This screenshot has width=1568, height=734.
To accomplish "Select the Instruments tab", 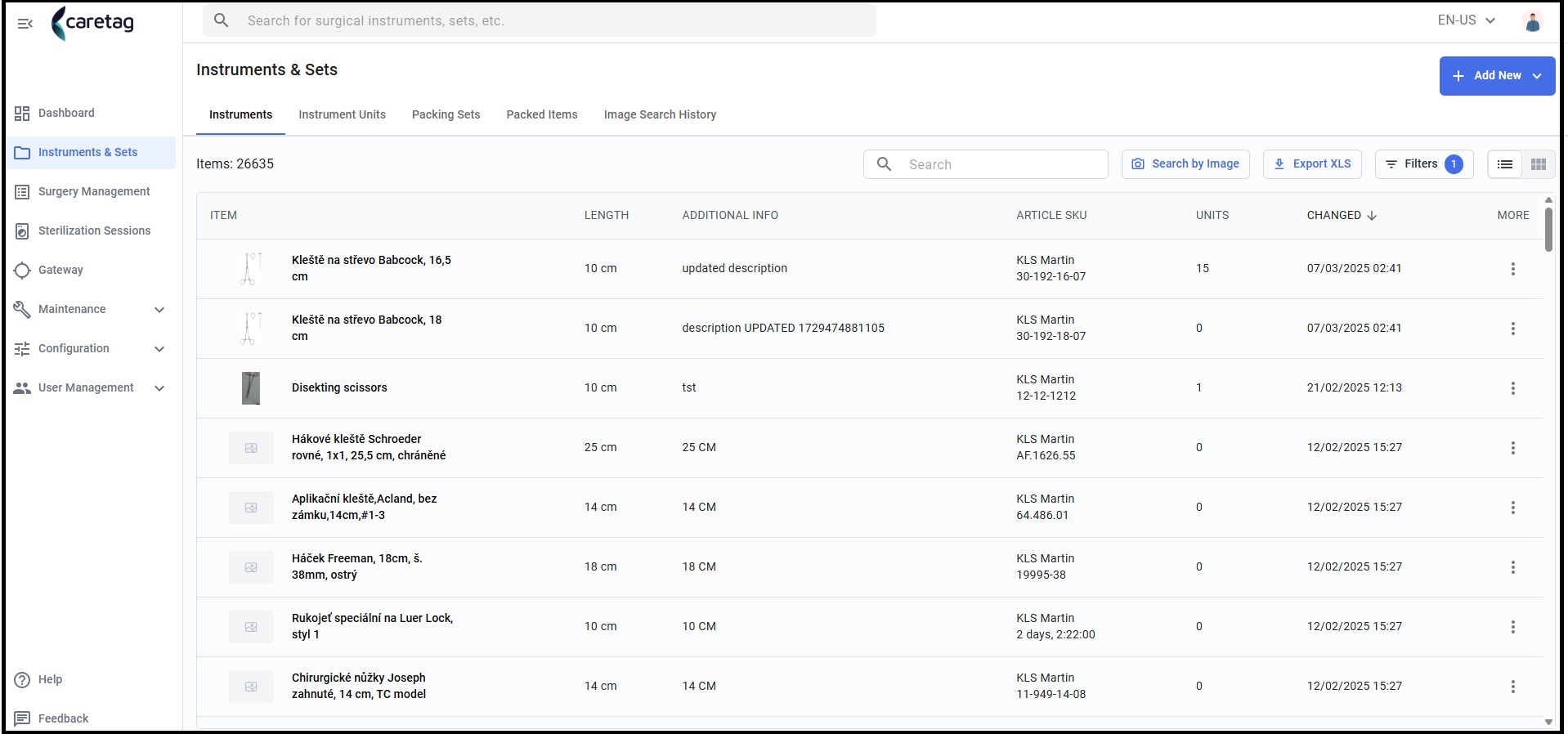I will click(240, 115).
